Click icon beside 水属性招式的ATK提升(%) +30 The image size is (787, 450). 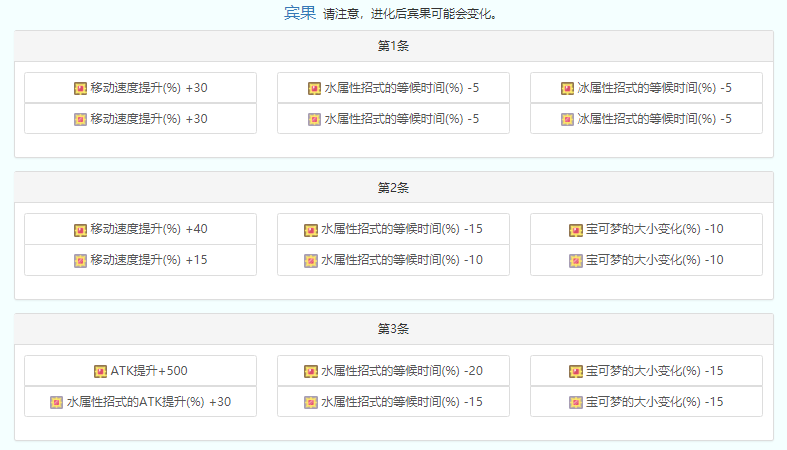coord(57,403)
